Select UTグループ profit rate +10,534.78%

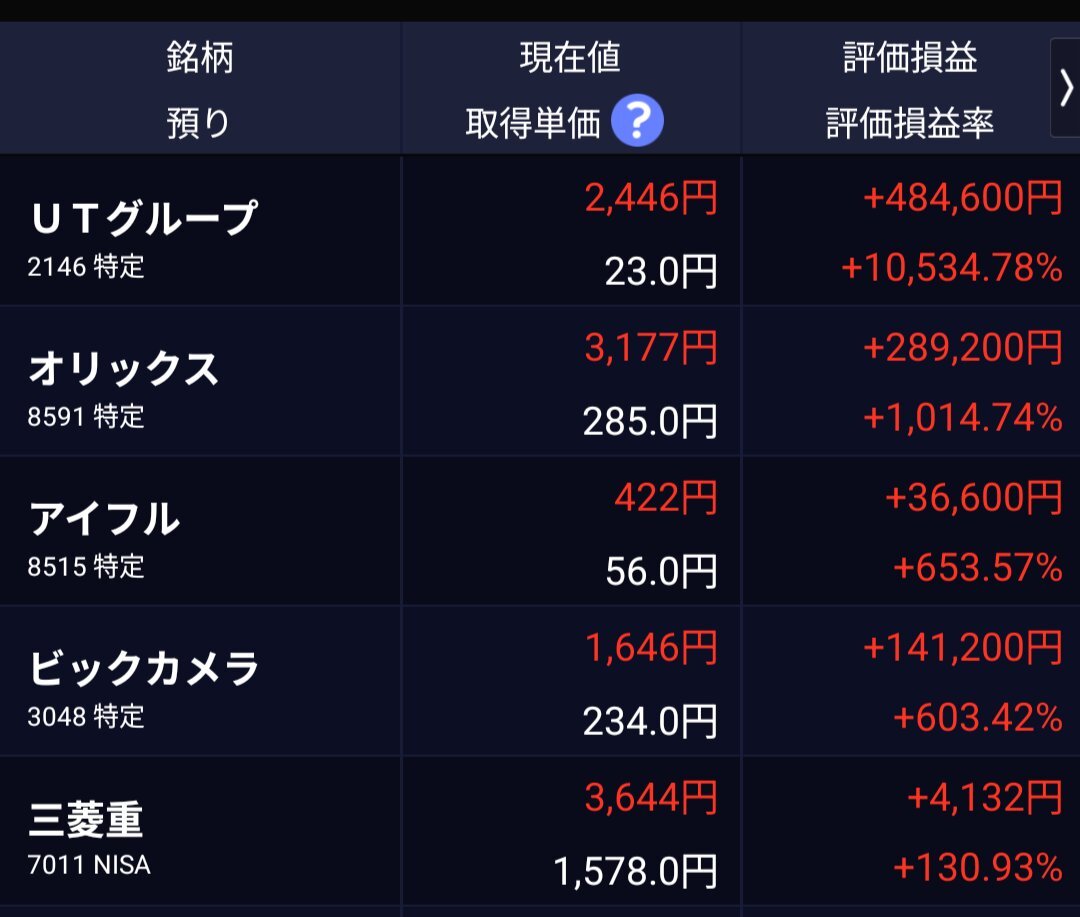951,267
